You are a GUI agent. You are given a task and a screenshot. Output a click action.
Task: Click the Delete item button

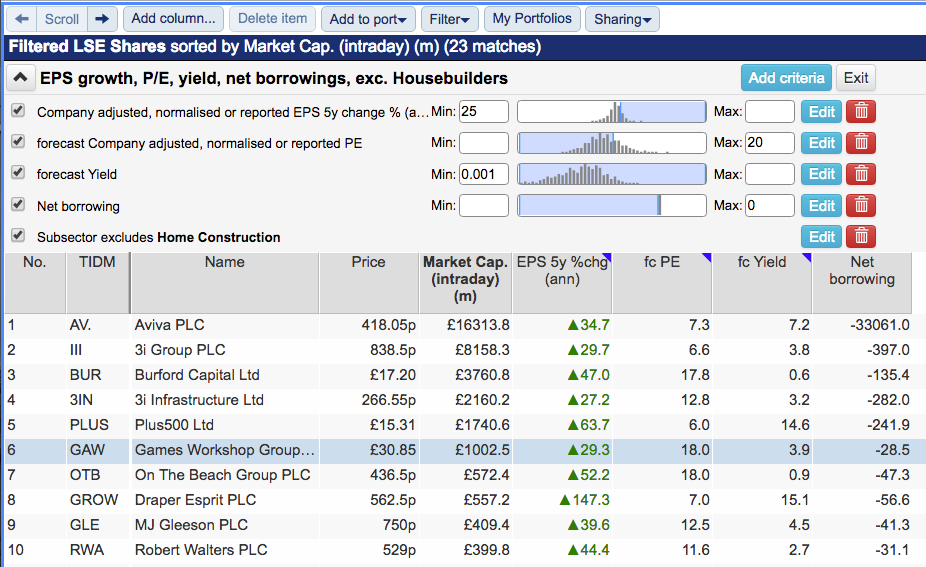(272, 19)
